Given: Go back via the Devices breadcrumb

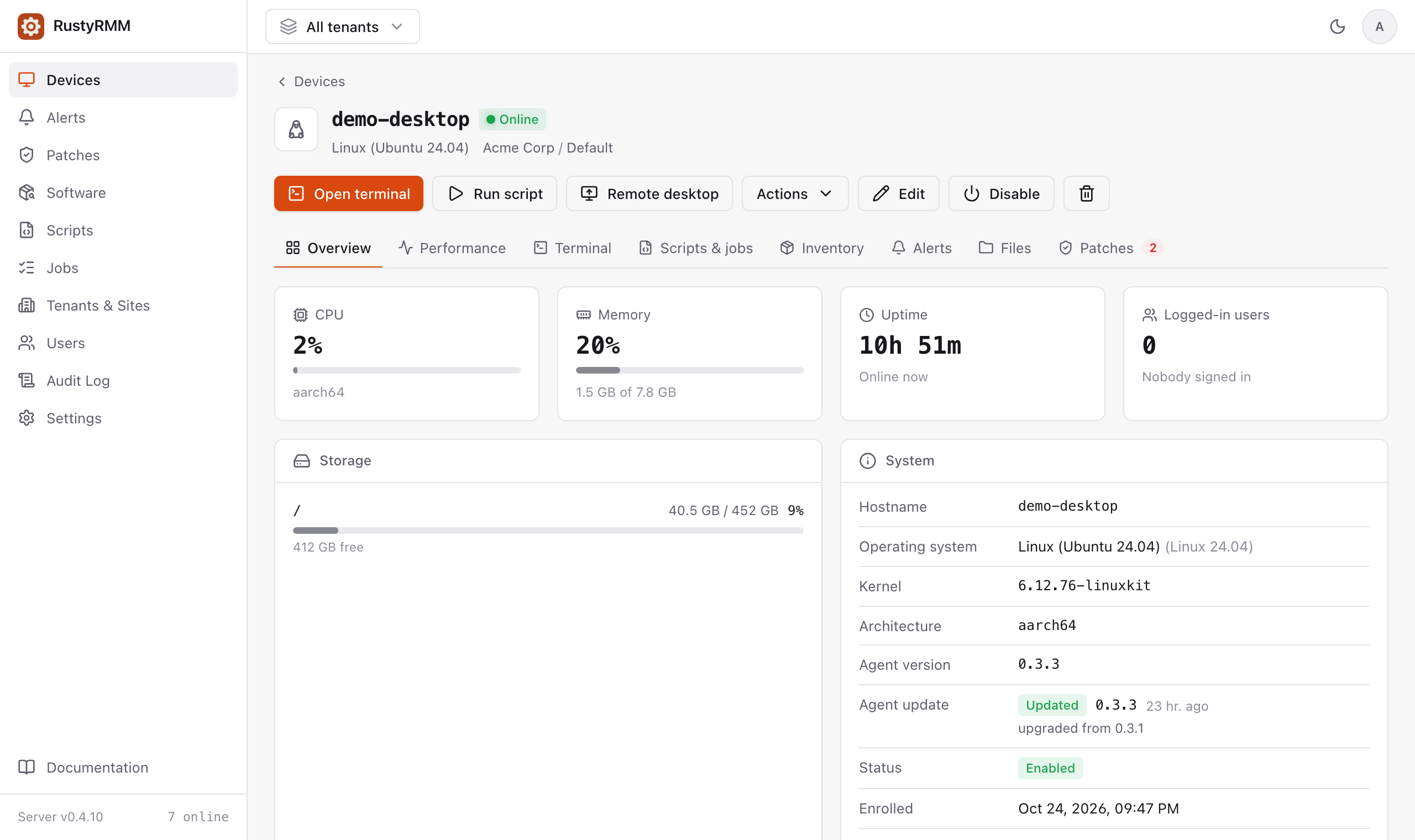Looking at the screenshot, I should [x=311, y=81].
